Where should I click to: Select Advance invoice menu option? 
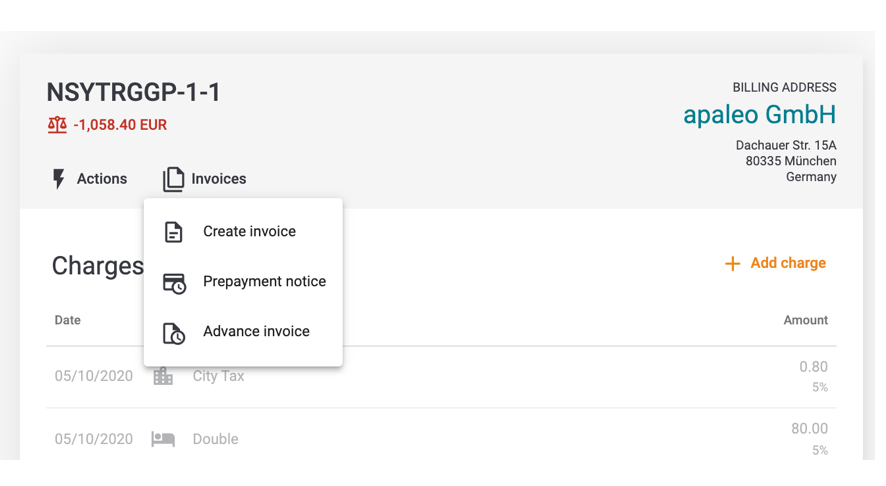pyautogui.click(x=256, y=332)
